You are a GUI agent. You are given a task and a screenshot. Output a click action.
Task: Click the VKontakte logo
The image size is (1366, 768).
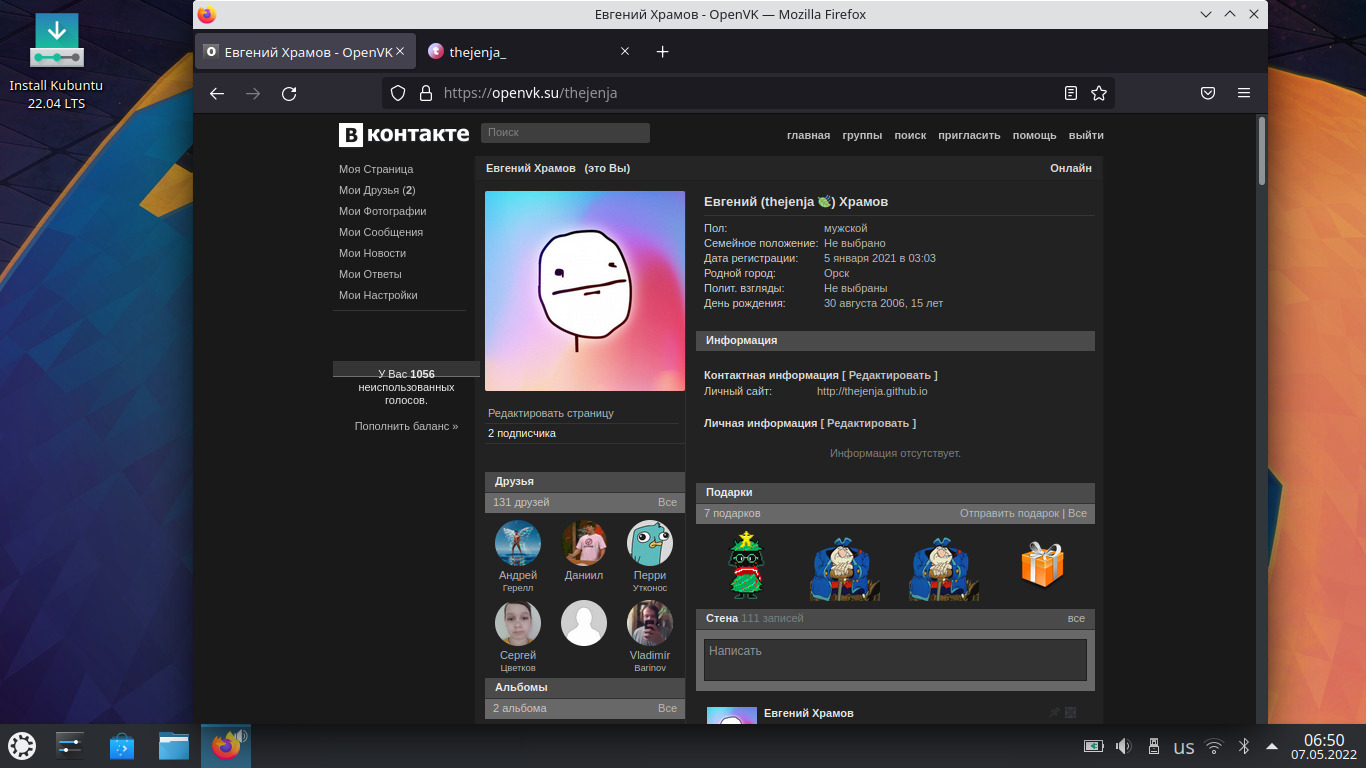pos(404,134)
